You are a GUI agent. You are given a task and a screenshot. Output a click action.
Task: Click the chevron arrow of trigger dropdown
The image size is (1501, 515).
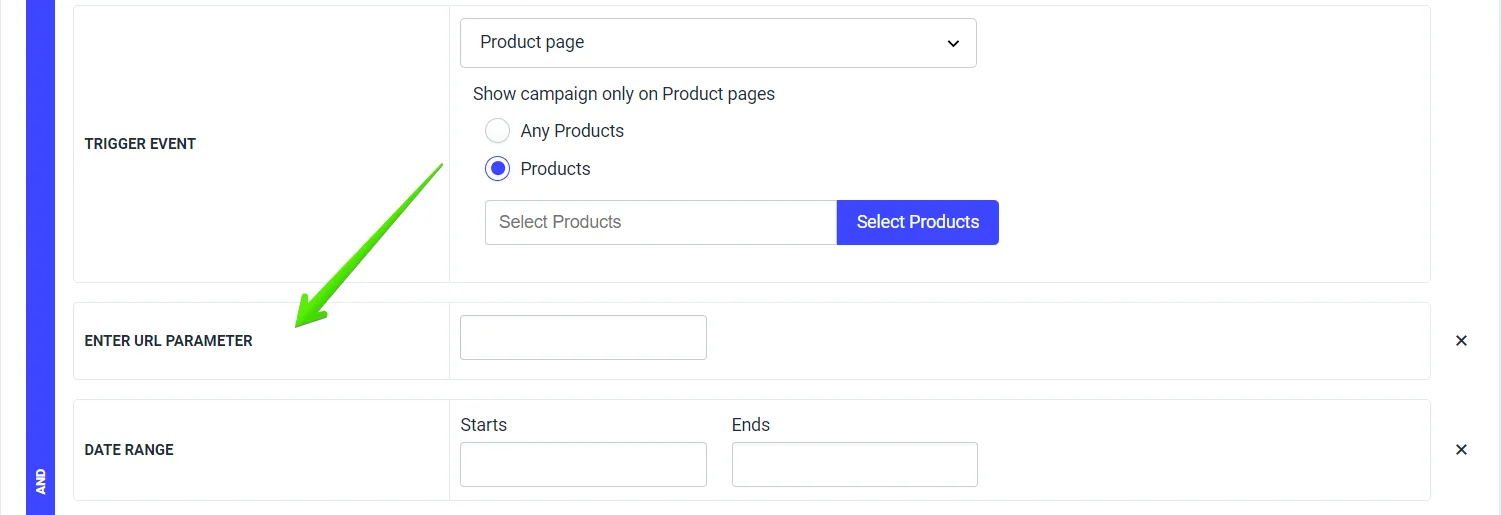[953, 44]
